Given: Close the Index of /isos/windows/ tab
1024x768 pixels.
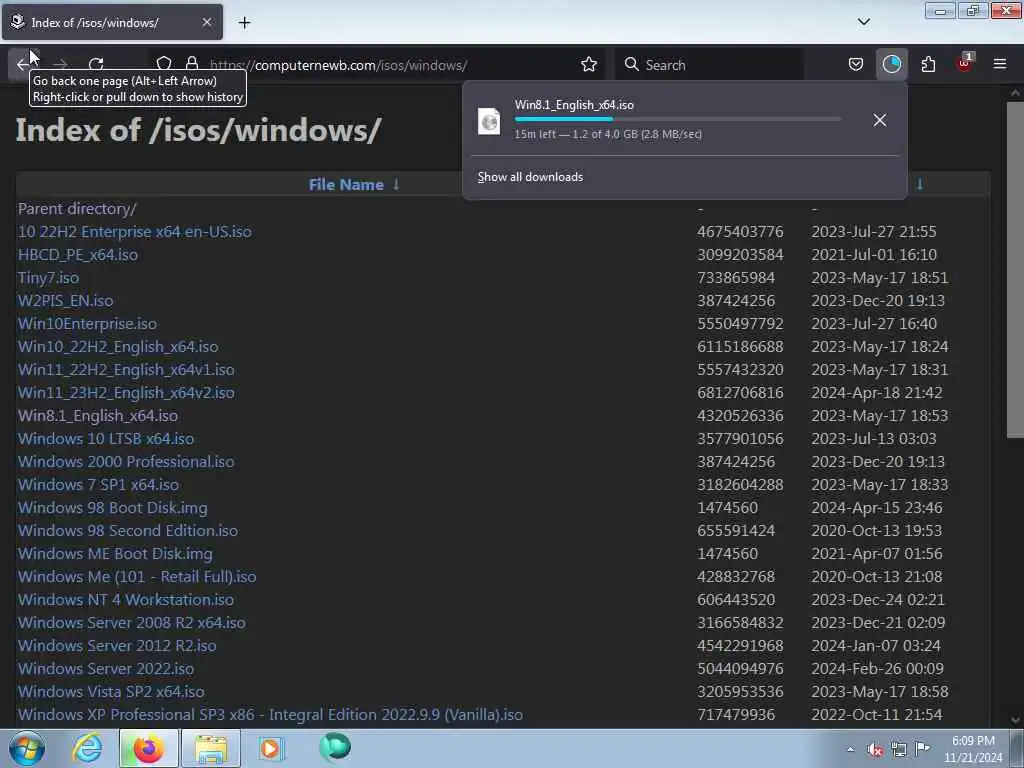Looking at the screenshot, I should (206, 22).
